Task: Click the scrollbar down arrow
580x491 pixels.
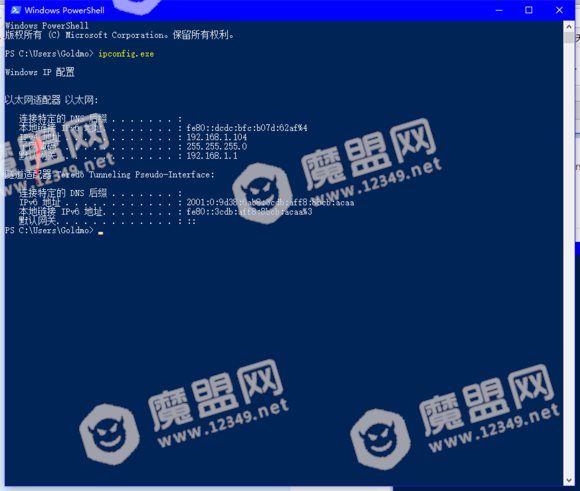Action: pos(569,480)
